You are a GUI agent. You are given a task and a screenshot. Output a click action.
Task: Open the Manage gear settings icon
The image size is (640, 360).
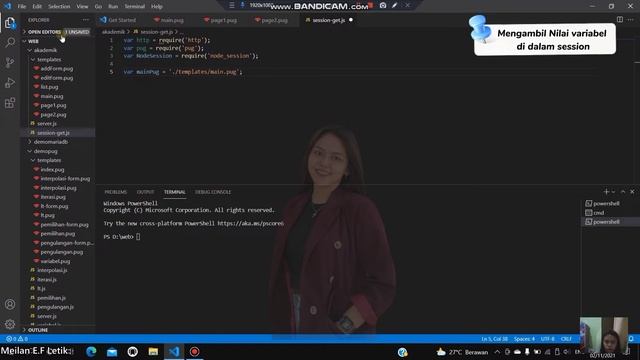10,324
